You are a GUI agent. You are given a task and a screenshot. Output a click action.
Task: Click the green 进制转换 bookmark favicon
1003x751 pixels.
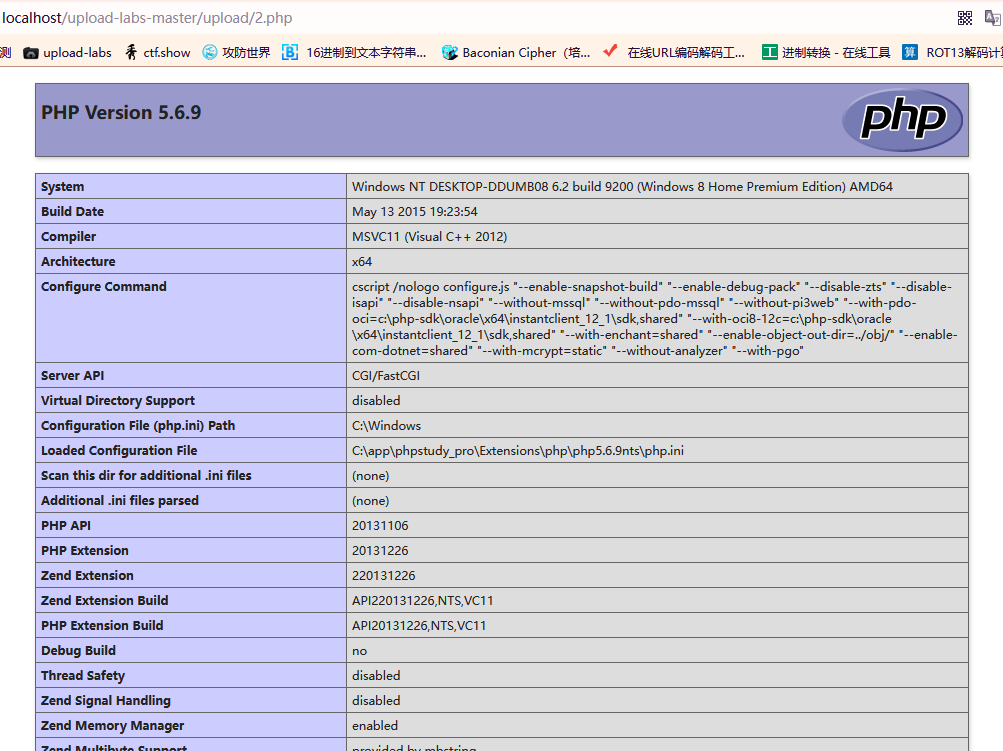pyautogui.click(x=770, y=52)
